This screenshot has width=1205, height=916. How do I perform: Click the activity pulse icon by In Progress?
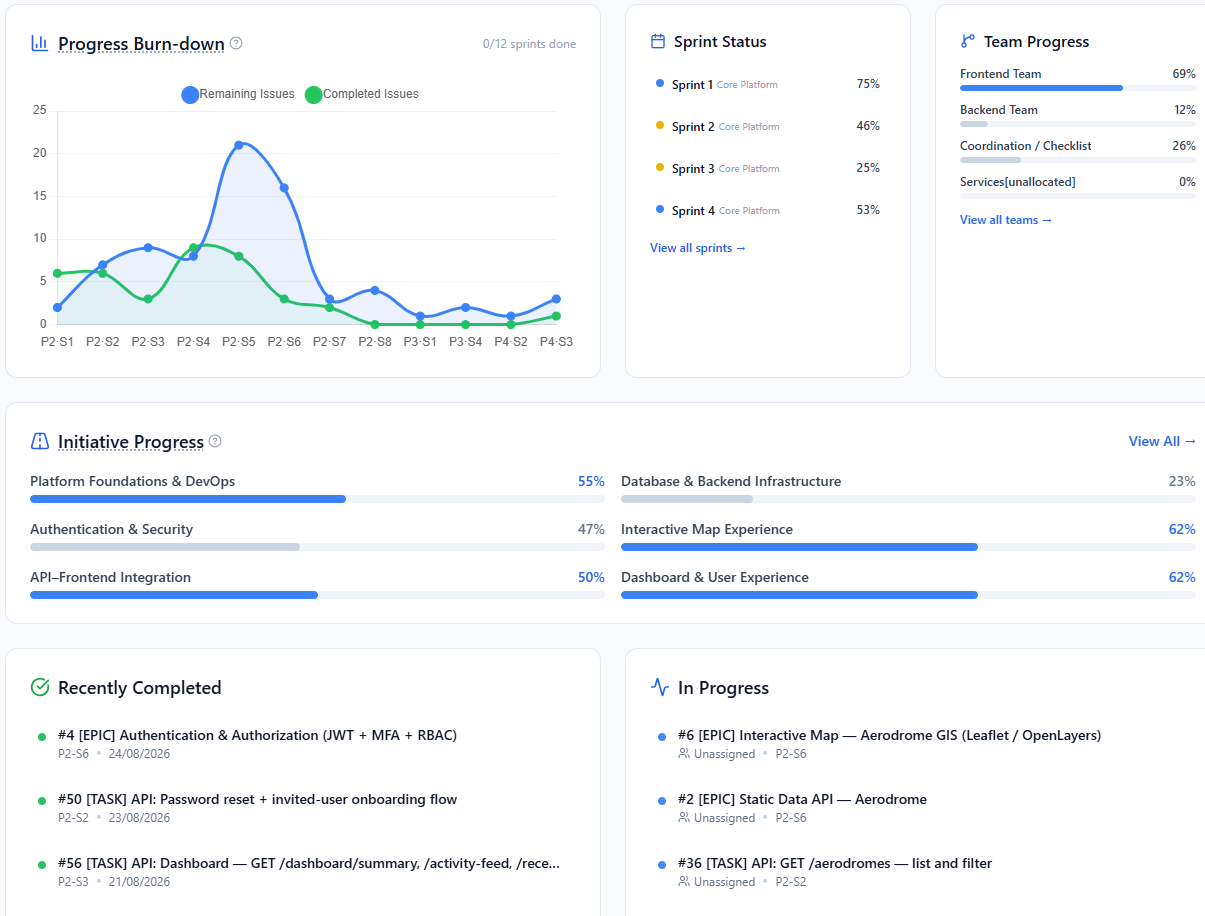(x=660, y=687)
